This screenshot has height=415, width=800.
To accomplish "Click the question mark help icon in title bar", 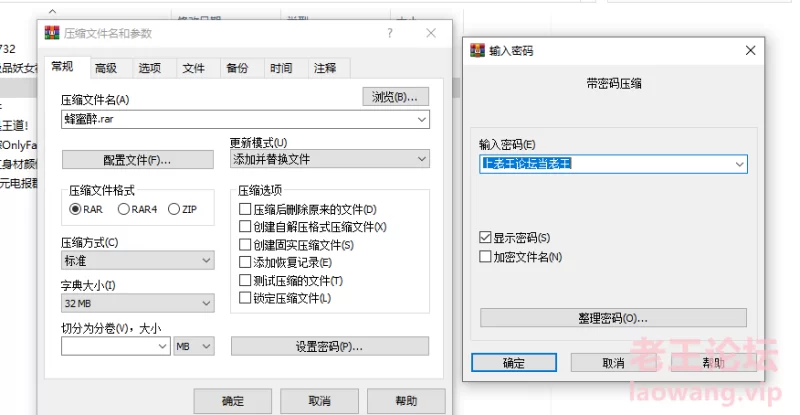I will 389,33.
